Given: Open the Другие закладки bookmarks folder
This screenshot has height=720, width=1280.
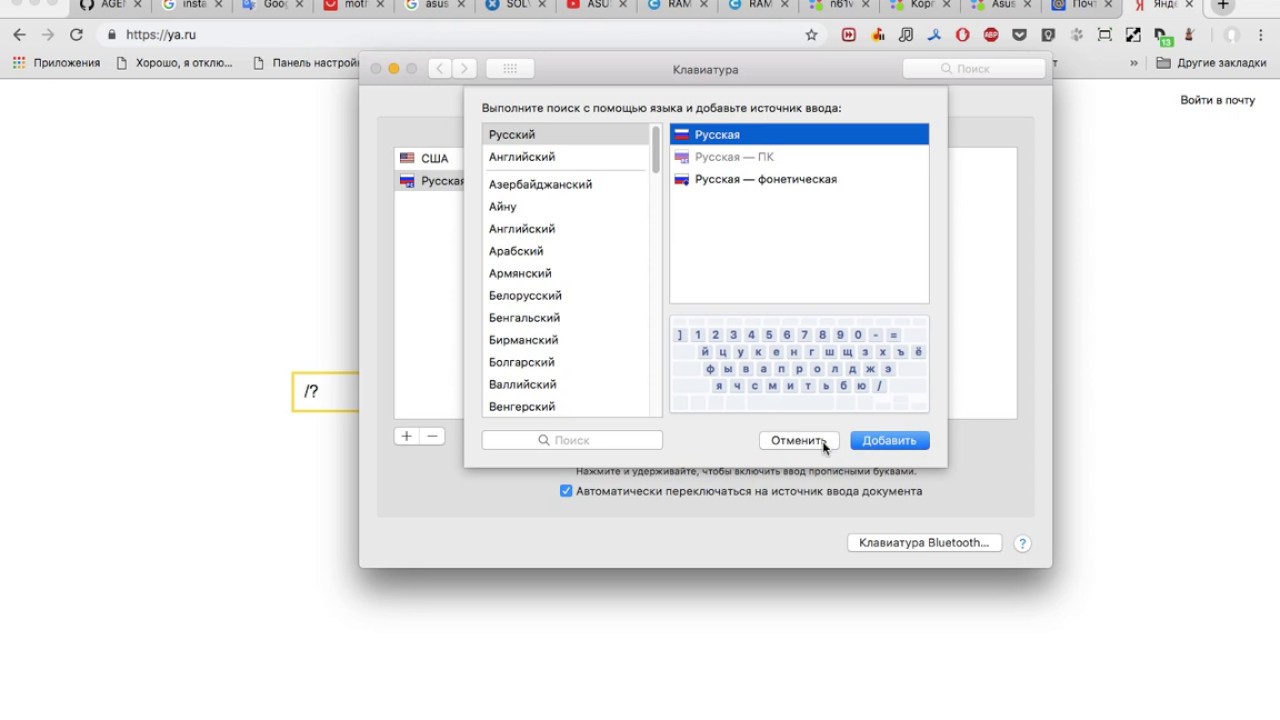Looking at the screenshot, I should 1211,63.
